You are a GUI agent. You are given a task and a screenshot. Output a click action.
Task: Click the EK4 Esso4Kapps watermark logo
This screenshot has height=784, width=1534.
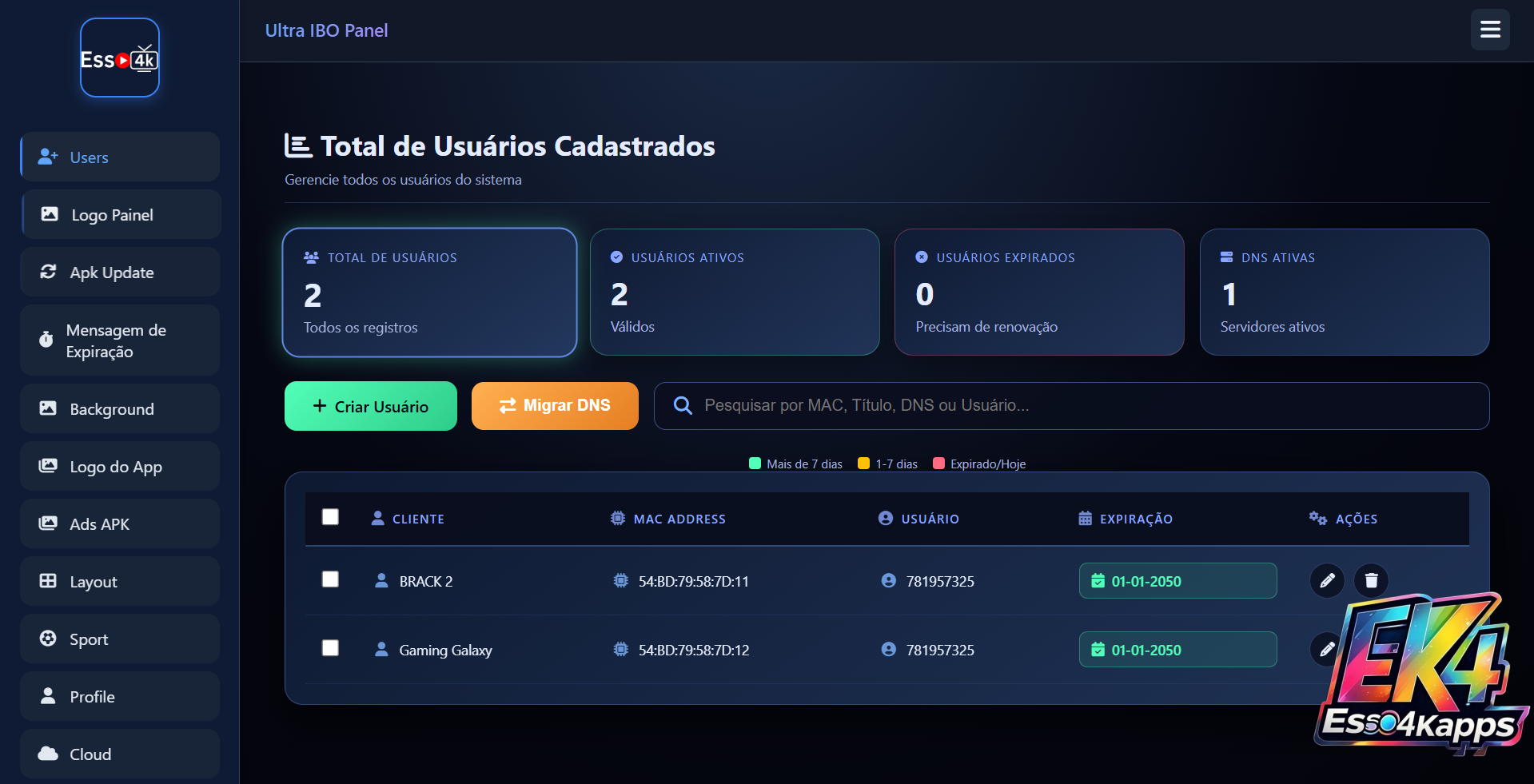1420,675
